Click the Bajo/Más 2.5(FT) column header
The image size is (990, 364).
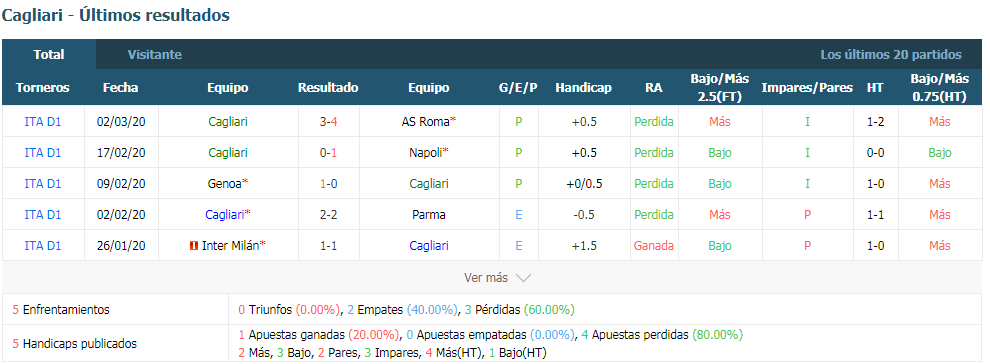click(720, 88)
